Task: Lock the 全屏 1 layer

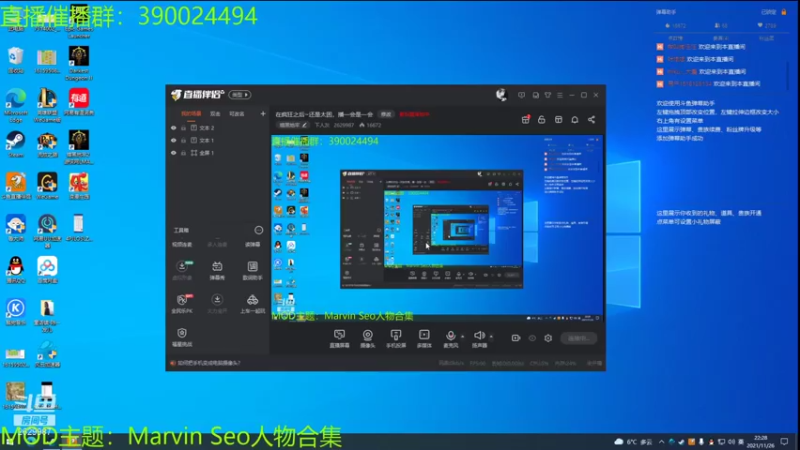Action: (183, 153)
